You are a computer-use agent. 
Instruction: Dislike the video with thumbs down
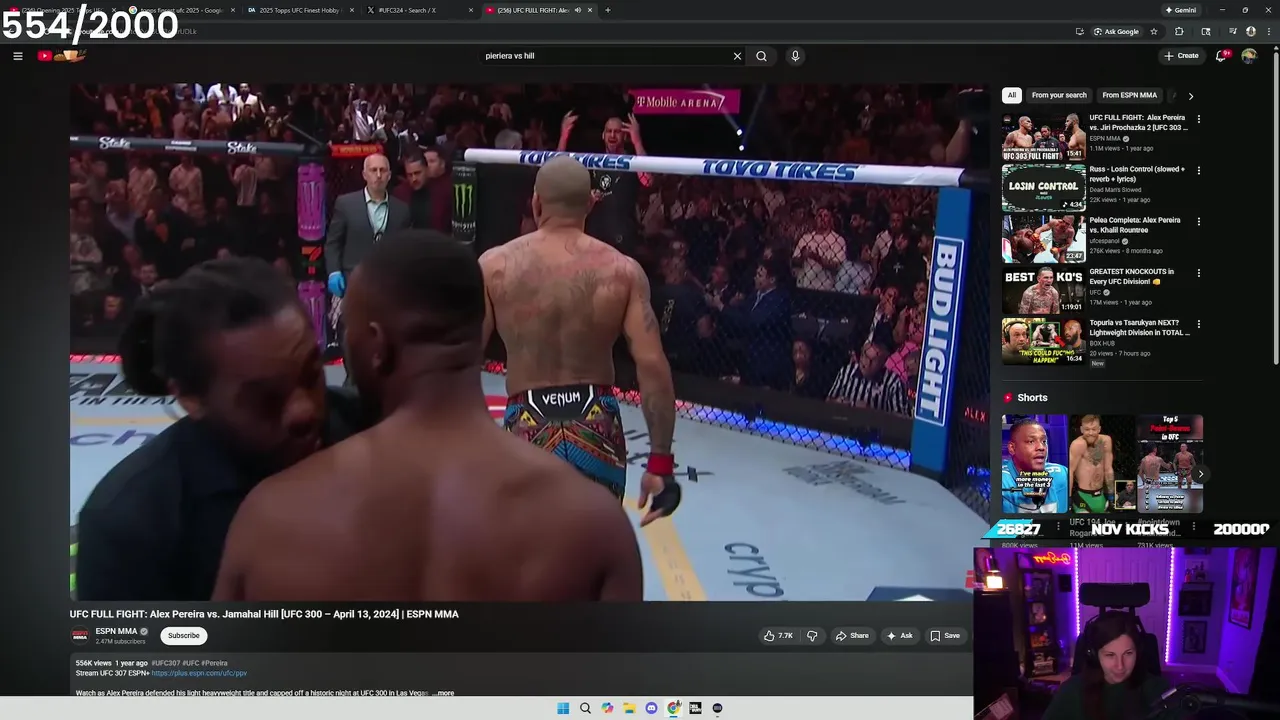(812, 636)
